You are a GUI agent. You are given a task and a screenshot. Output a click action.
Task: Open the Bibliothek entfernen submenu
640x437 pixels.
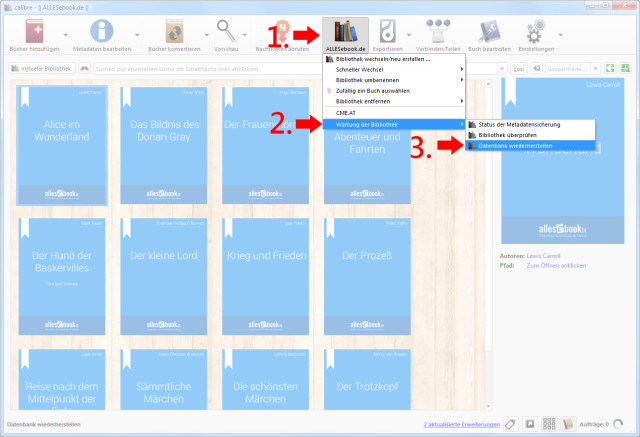point(394,102)
